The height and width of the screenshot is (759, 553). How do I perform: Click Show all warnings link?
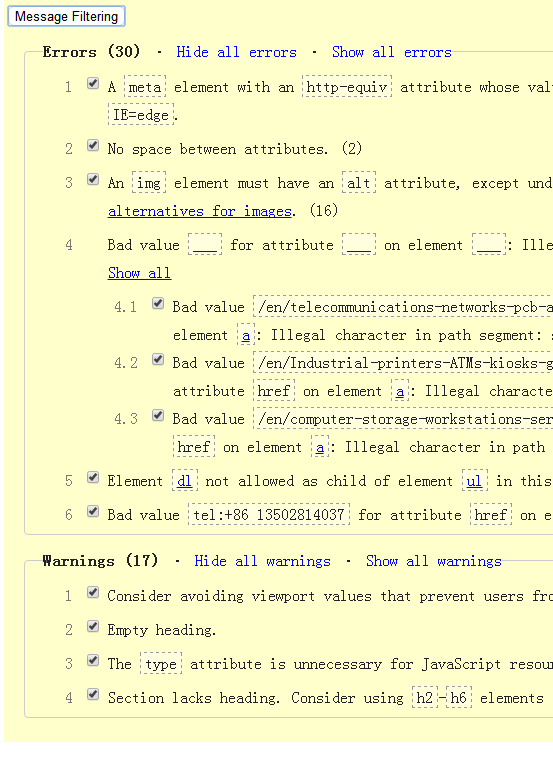(433, 561)
